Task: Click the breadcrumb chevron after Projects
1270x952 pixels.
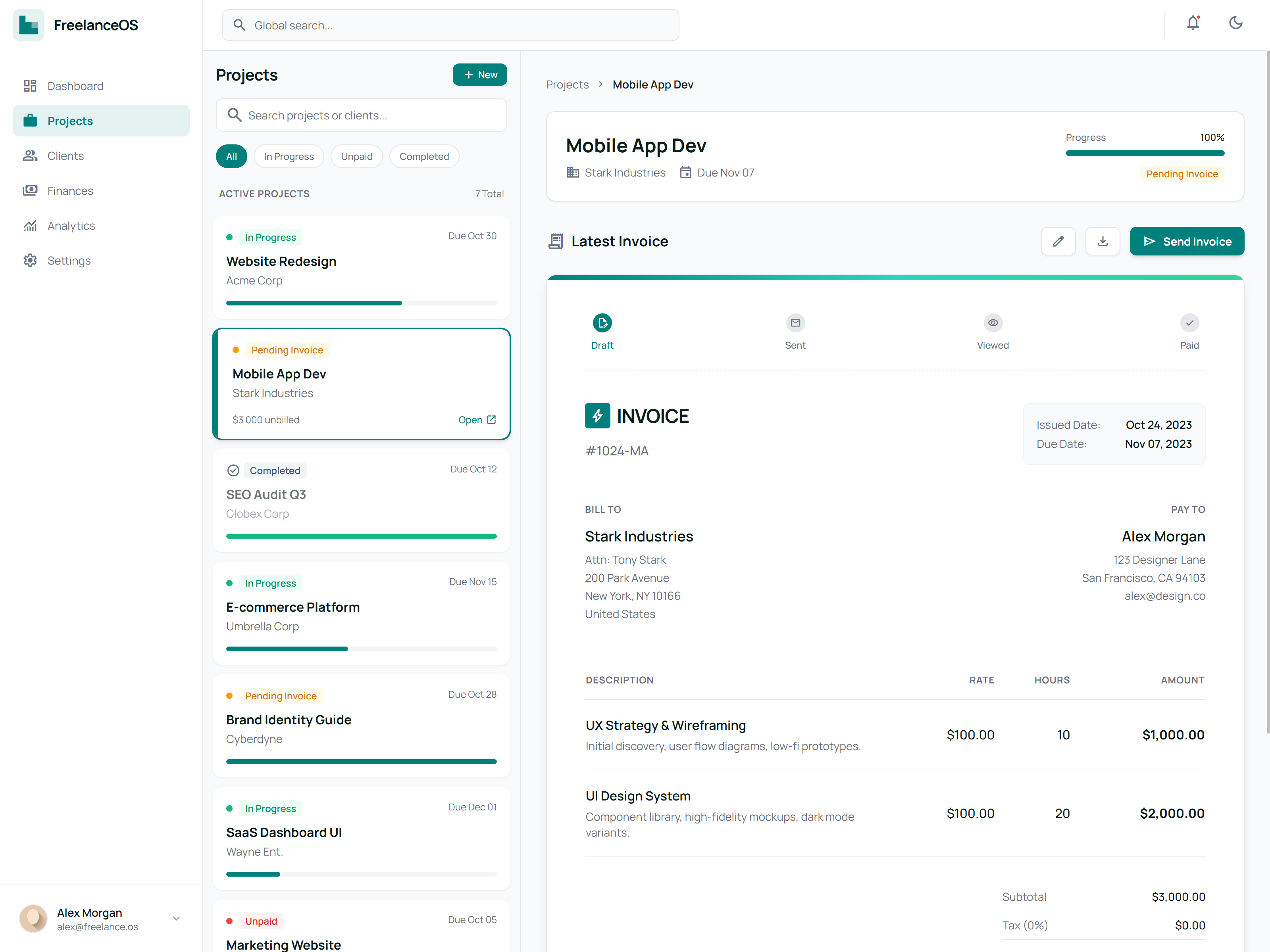Action: pos(600,84)
